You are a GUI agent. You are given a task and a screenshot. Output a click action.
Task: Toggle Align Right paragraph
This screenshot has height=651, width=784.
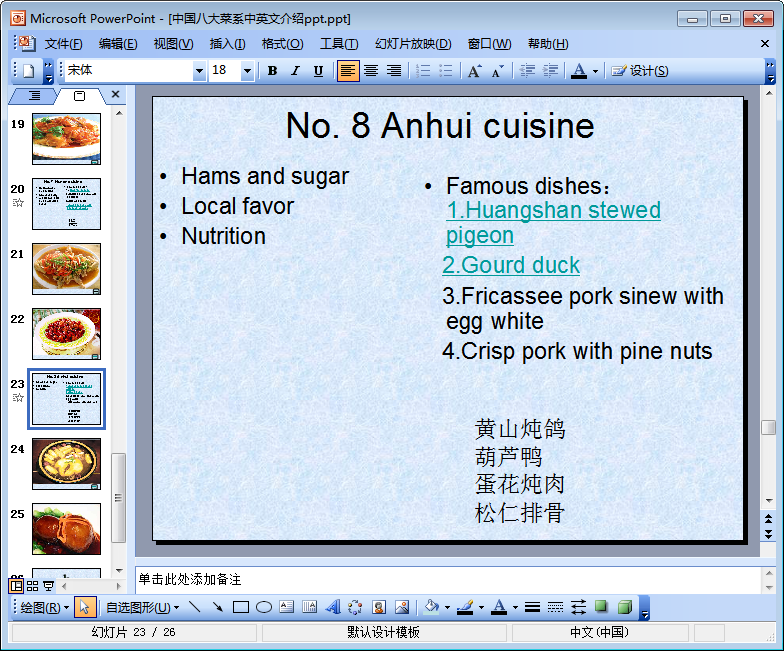394,71
